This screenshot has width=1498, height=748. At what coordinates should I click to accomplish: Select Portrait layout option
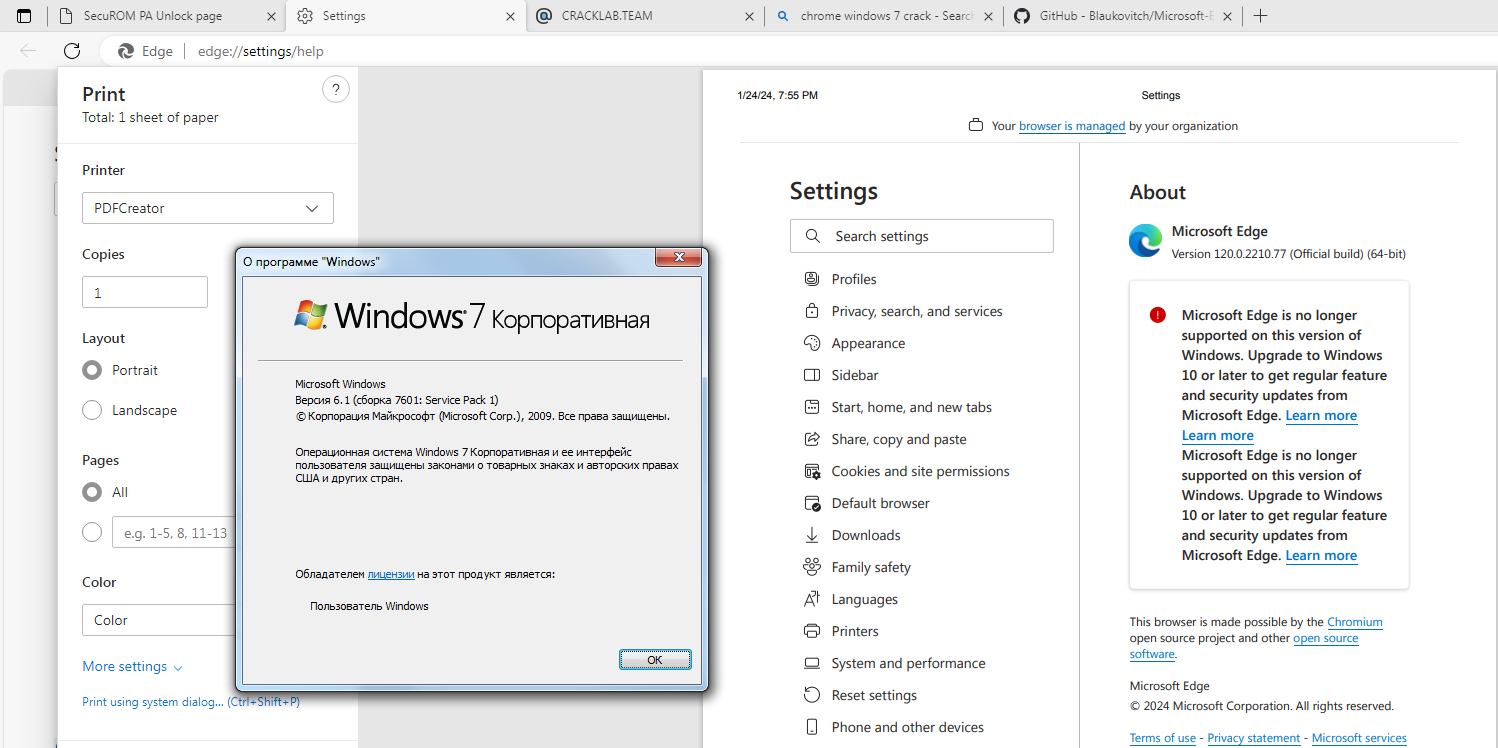92,370
